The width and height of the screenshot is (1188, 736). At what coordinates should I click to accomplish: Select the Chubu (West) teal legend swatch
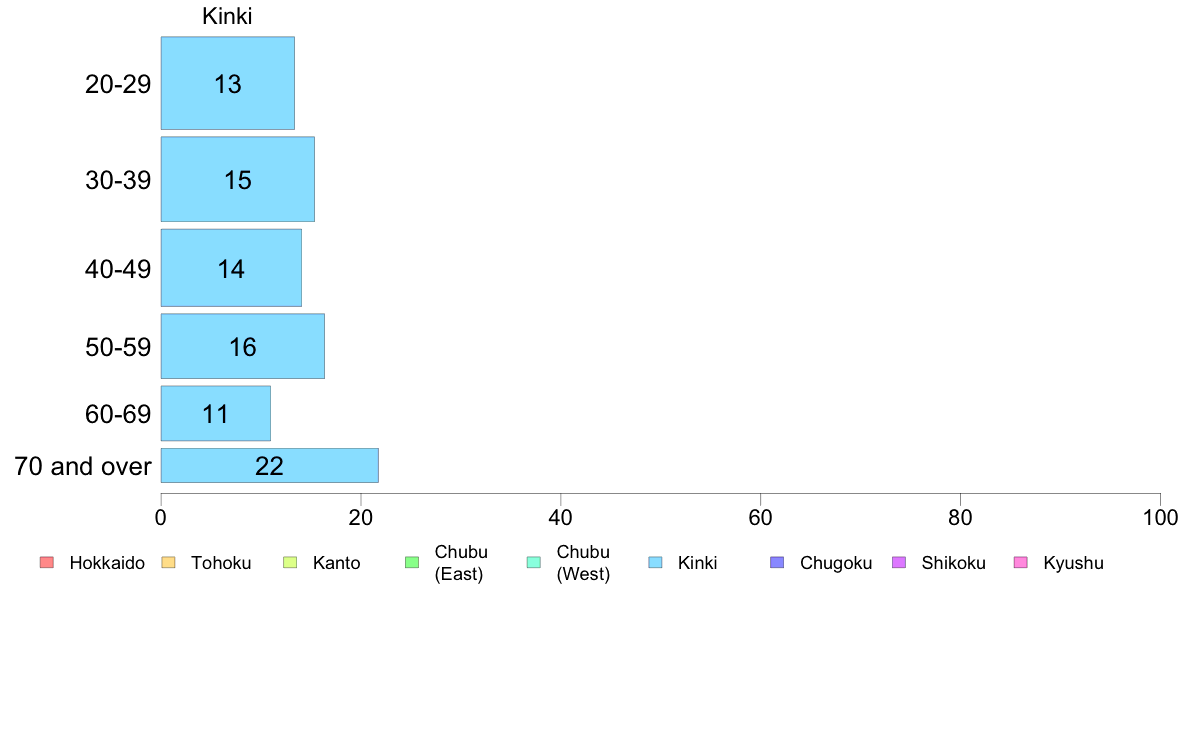(x=533, y=562)
